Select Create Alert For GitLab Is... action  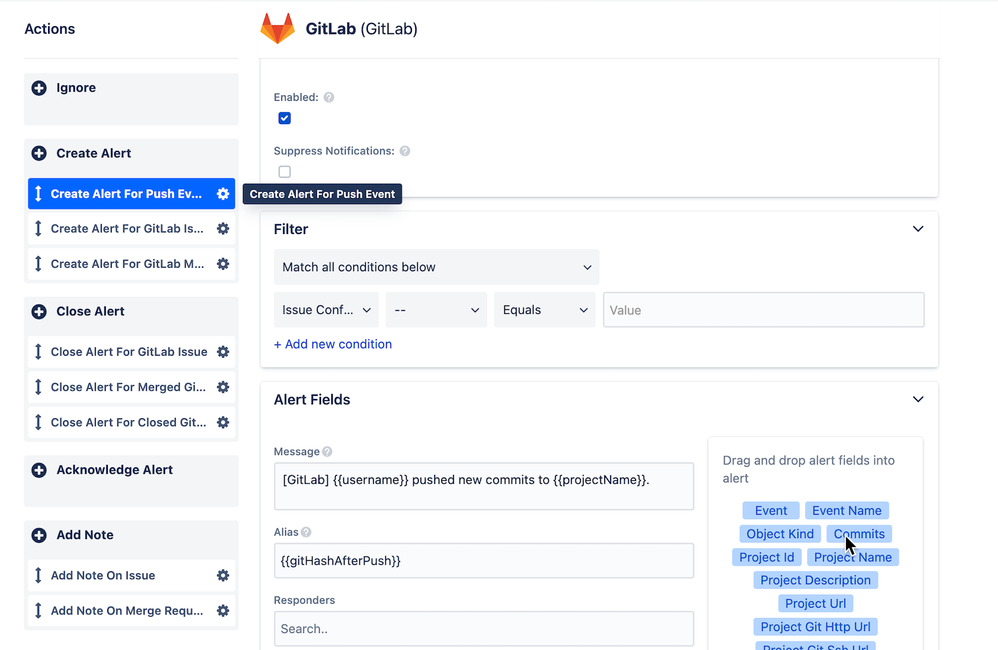pos(132,229)
